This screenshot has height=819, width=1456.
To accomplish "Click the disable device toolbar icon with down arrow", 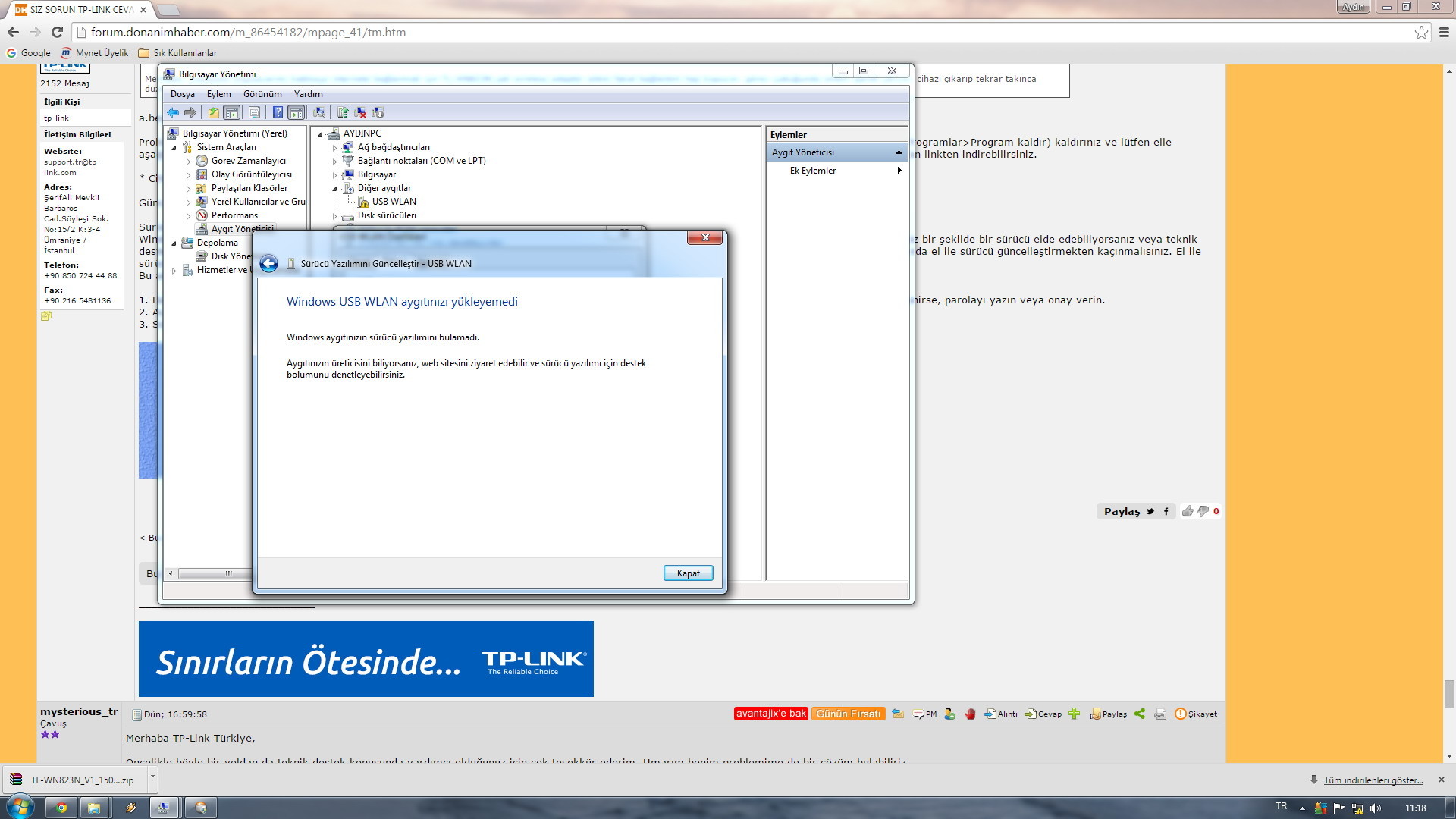I will pos(378,112).
